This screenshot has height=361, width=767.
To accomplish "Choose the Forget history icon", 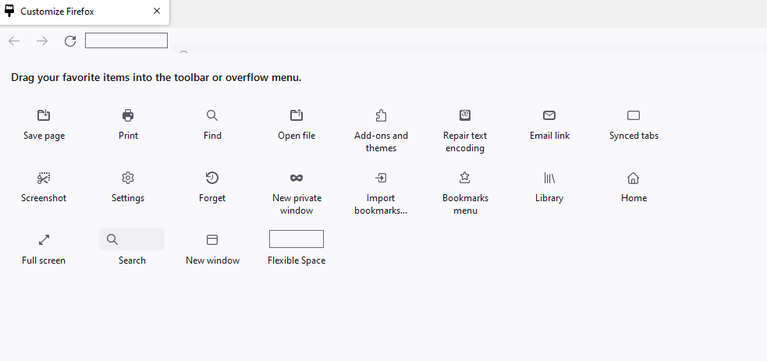I will [212, 178].
